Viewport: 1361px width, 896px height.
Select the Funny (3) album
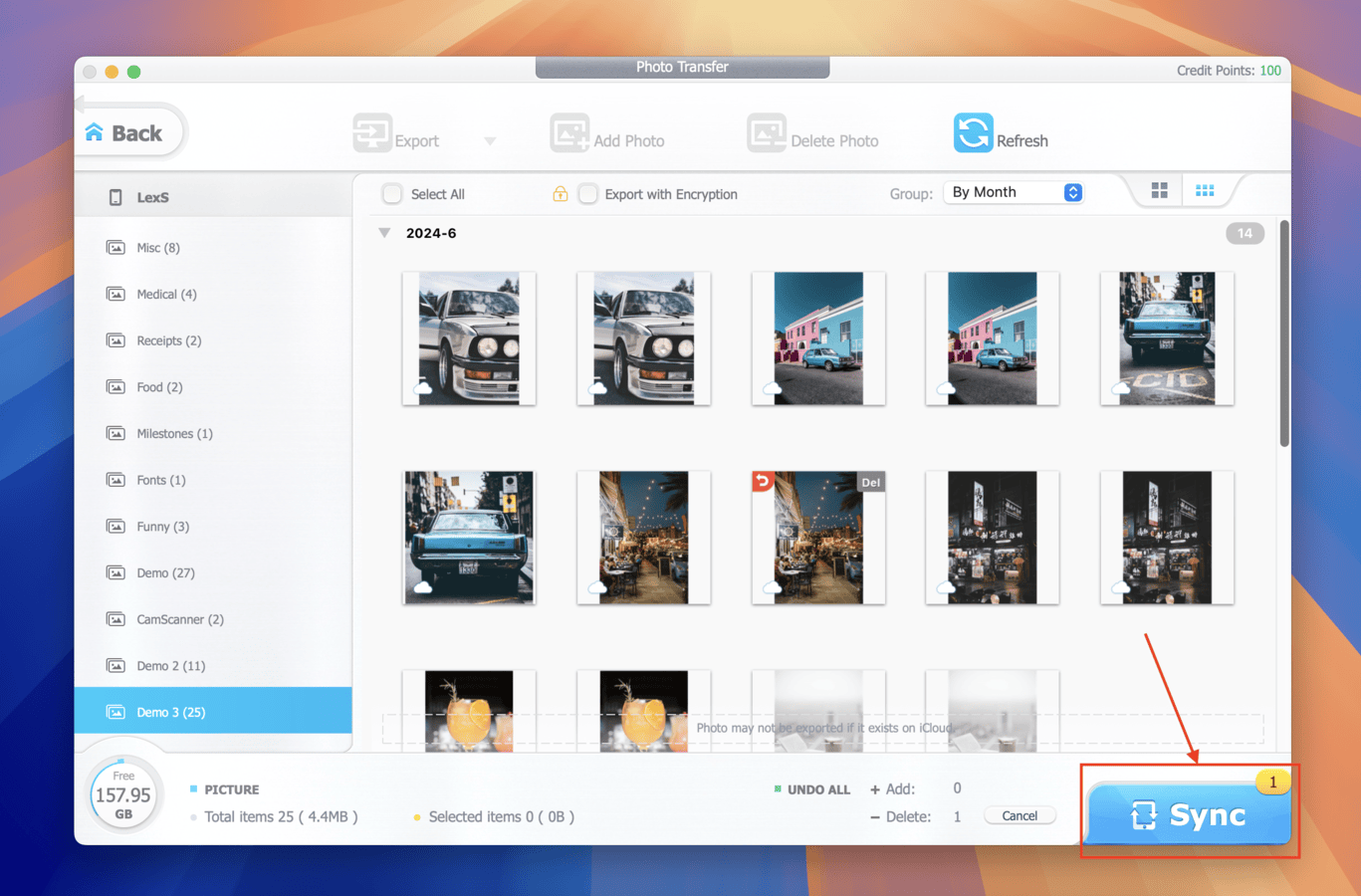tap(213, 526)
